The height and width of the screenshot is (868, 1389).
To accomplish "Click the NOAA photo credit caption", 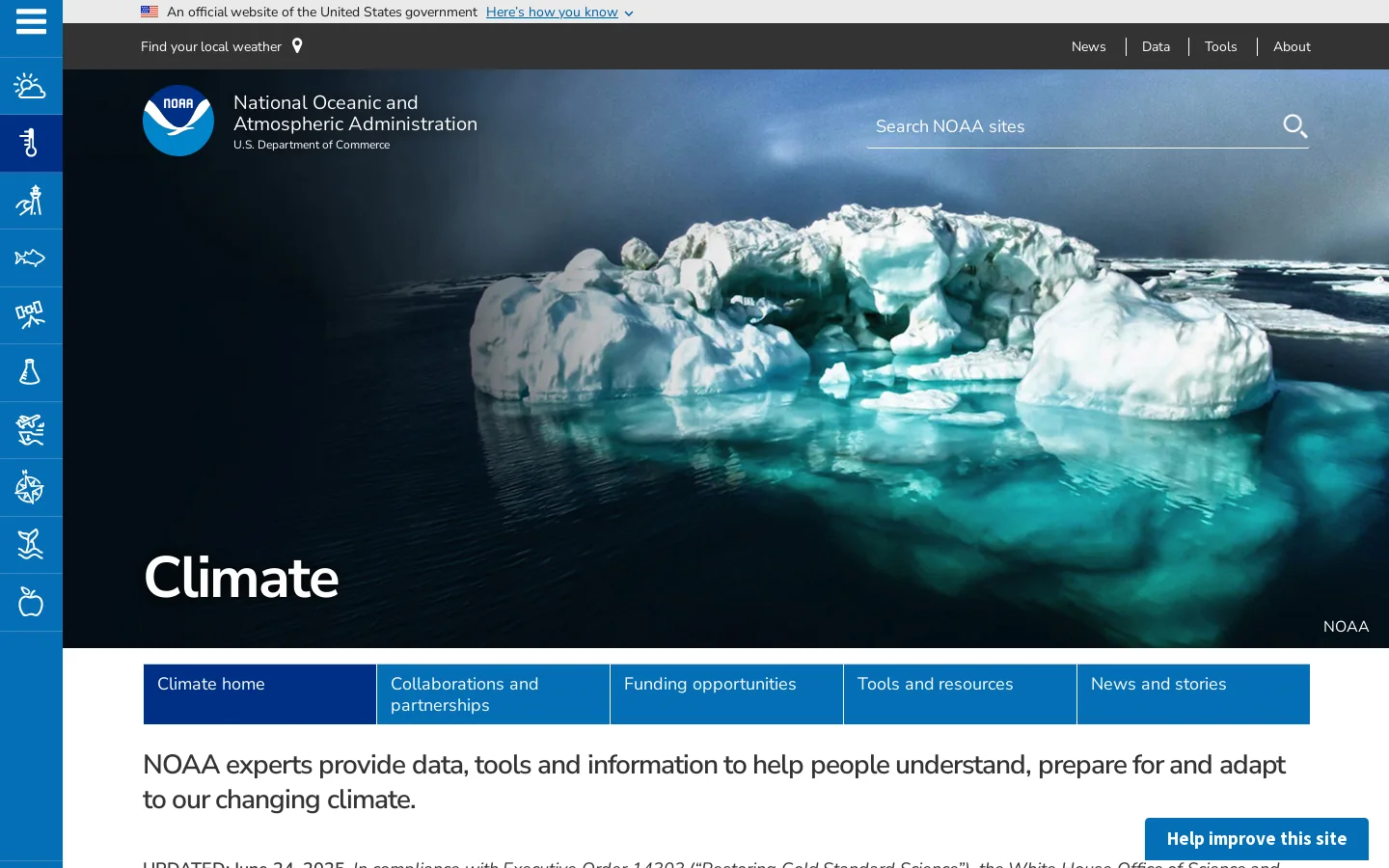I will tap(1346, 627).
